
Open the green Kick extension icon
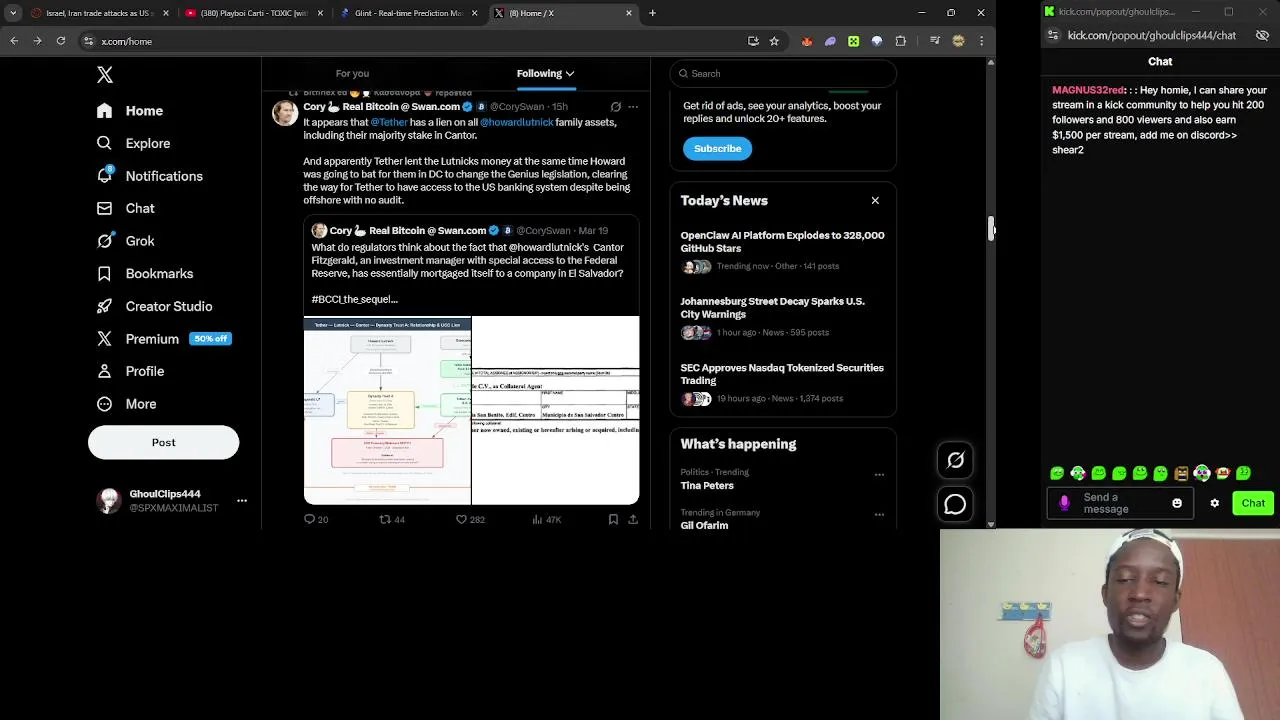click(853, 41)
